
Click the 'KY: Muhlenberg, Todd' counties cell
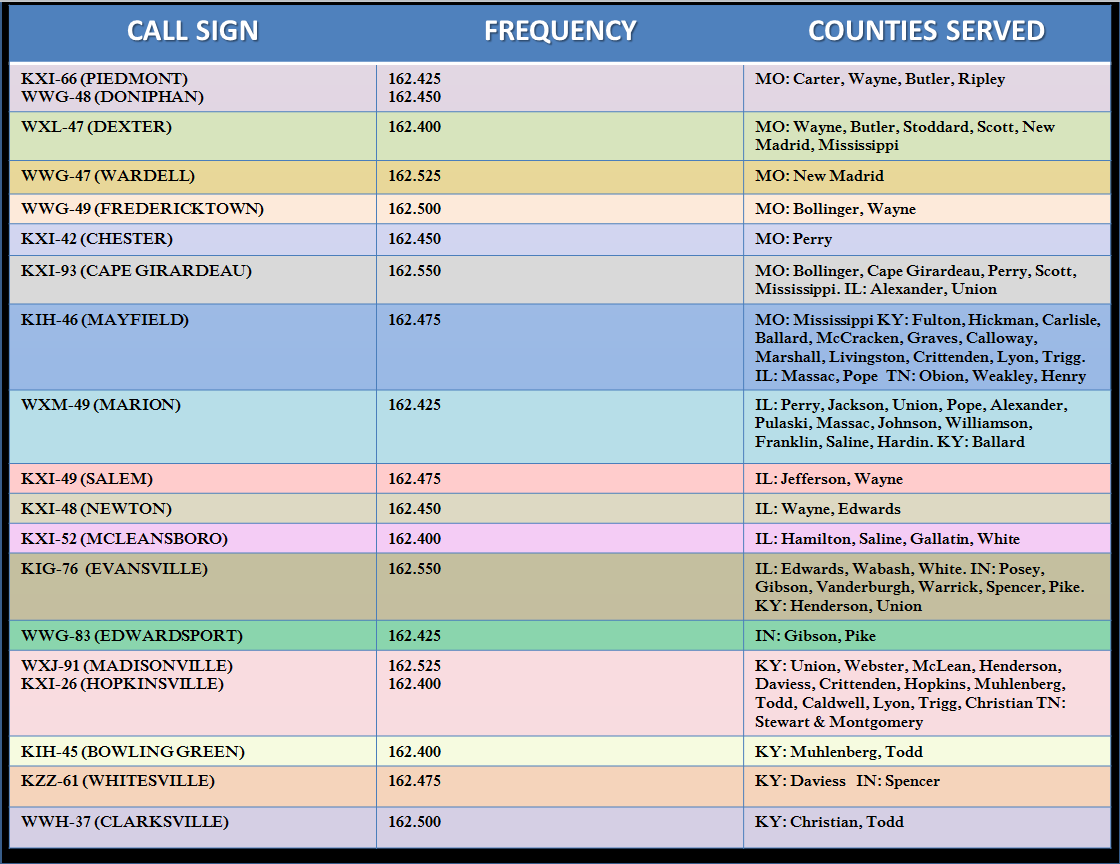click(839, 753)
